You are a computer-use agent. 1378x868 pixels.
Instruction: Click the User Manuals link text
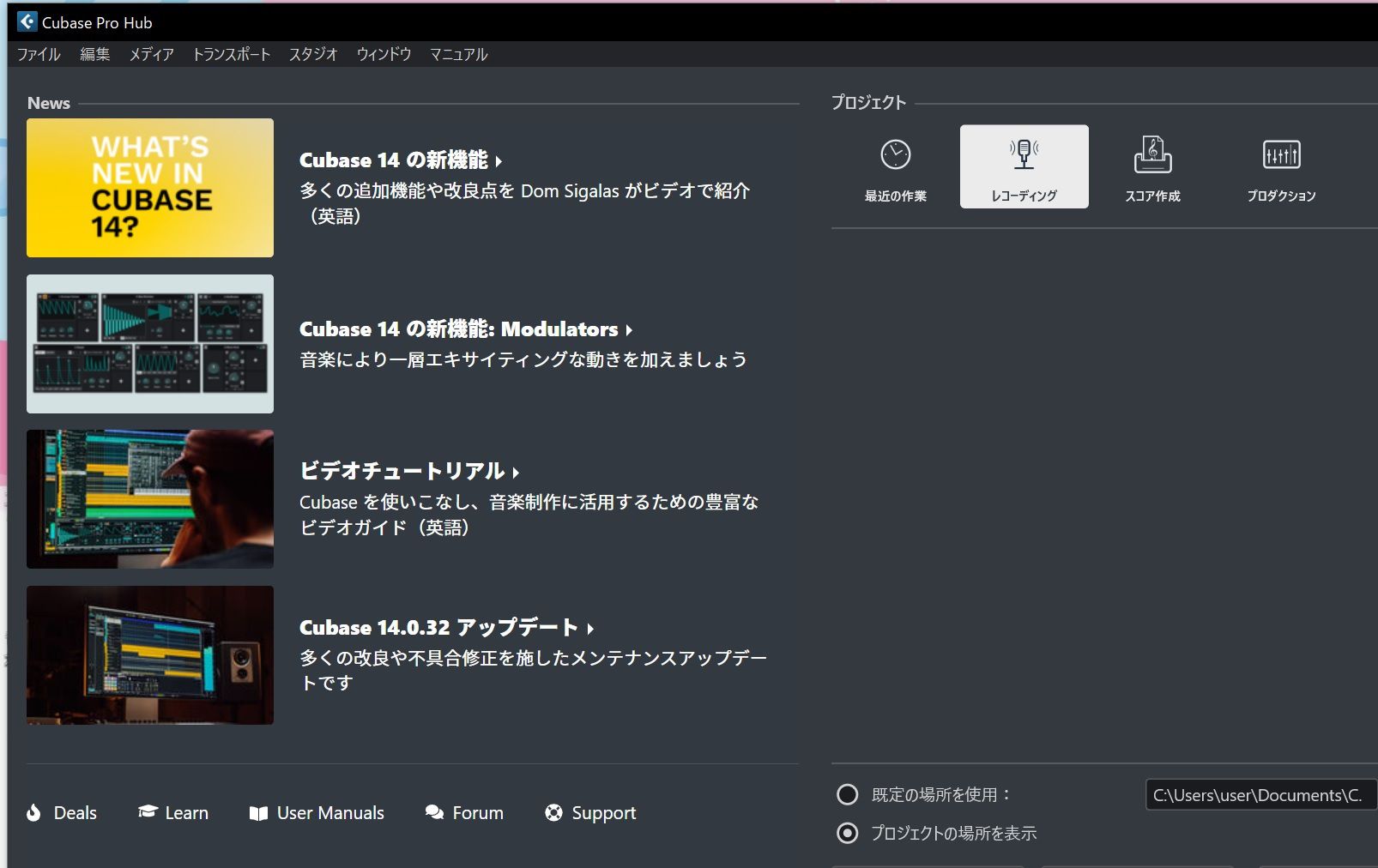(x=330, y=813)
